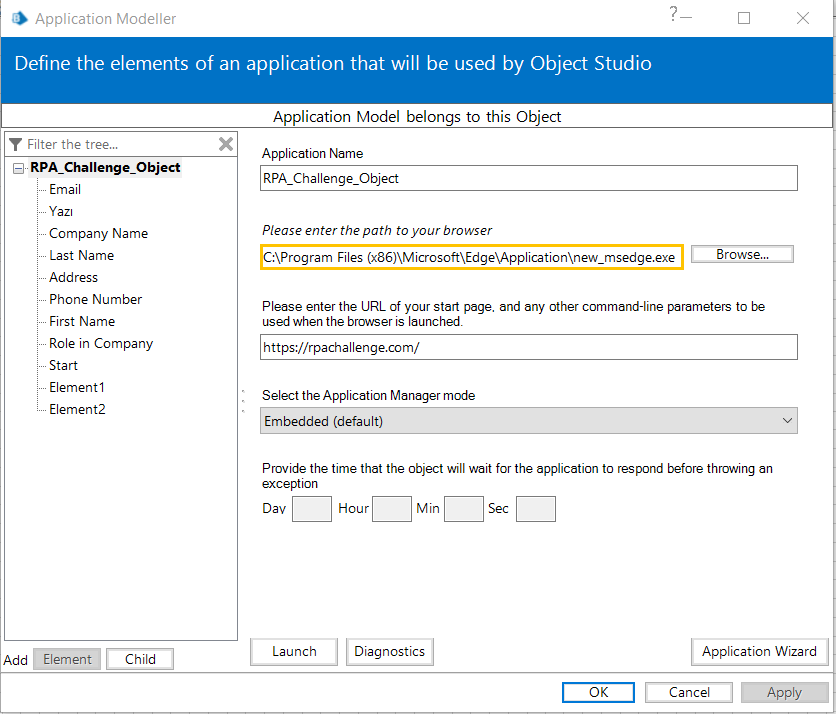Image resolution: width=836 pixels, height=714 pixels.
Task: Clear the tree filter with X icon
Action: [226, 144]
